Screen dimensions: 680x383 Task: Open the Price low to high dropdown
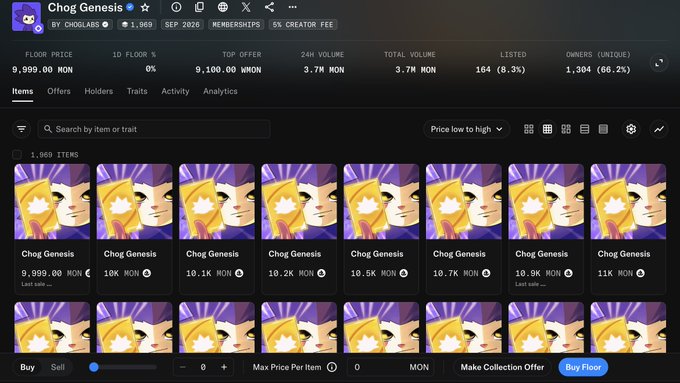coord(467,129)
